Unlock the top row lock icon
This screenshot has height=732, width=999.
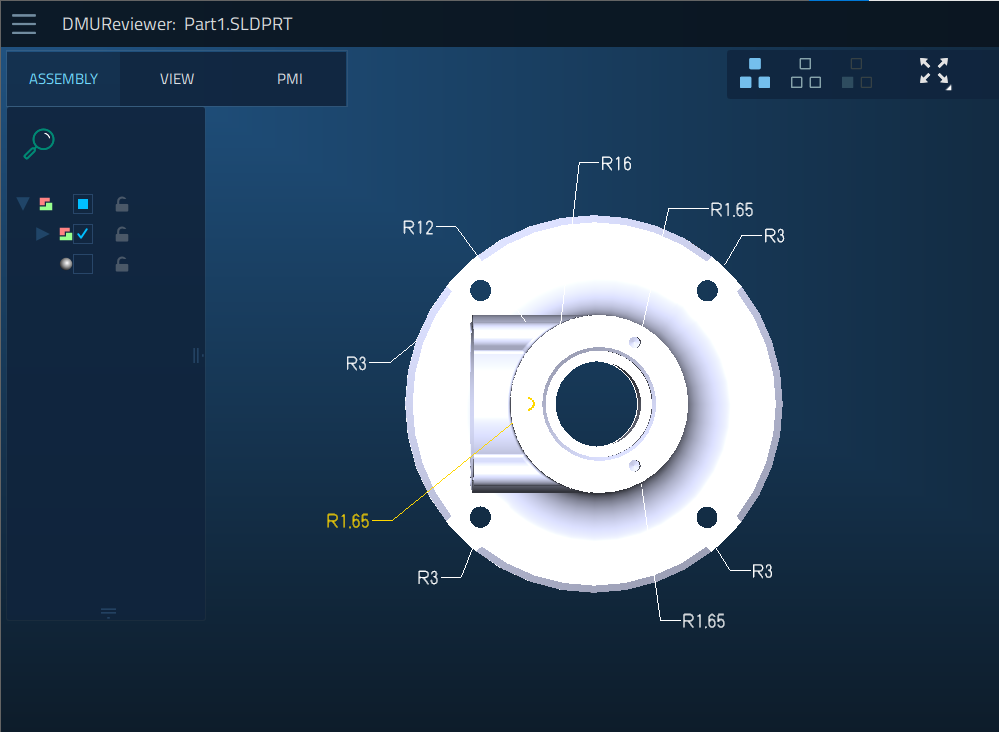tap(122, 204)
